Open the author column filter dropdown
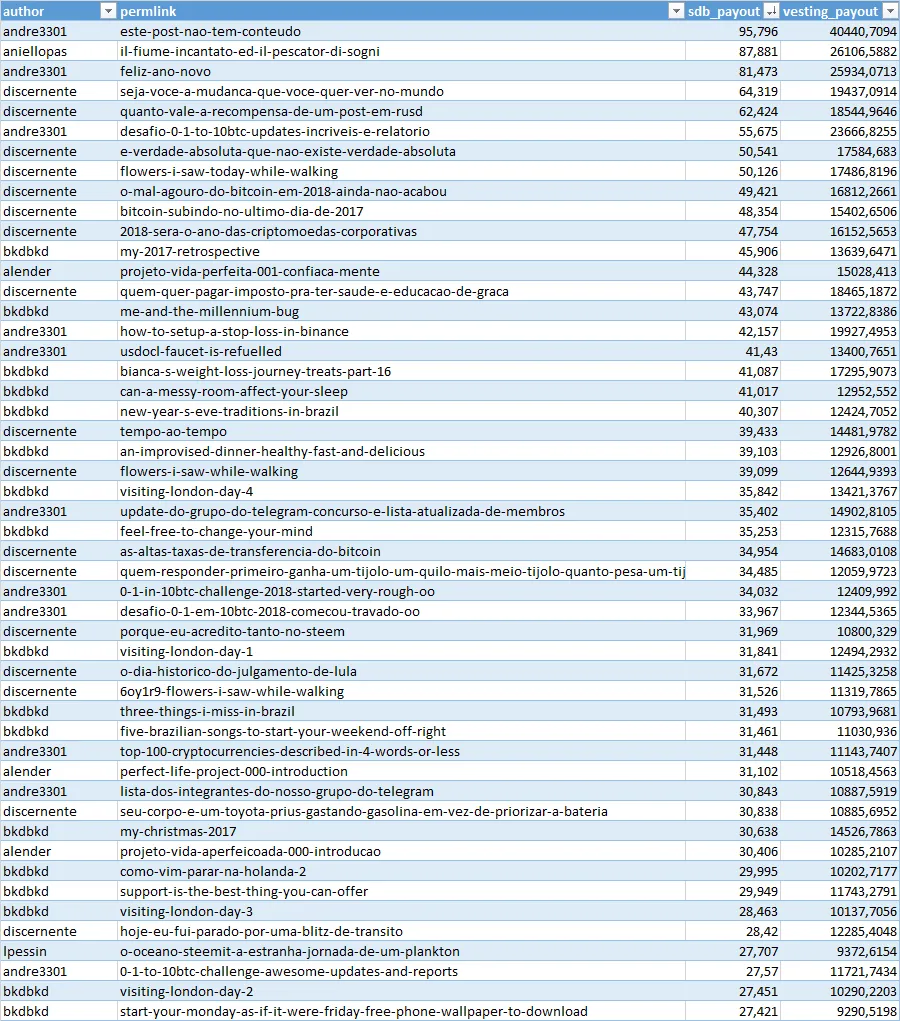The height and width of the screenshot is (1021, 900). [108, 11]
